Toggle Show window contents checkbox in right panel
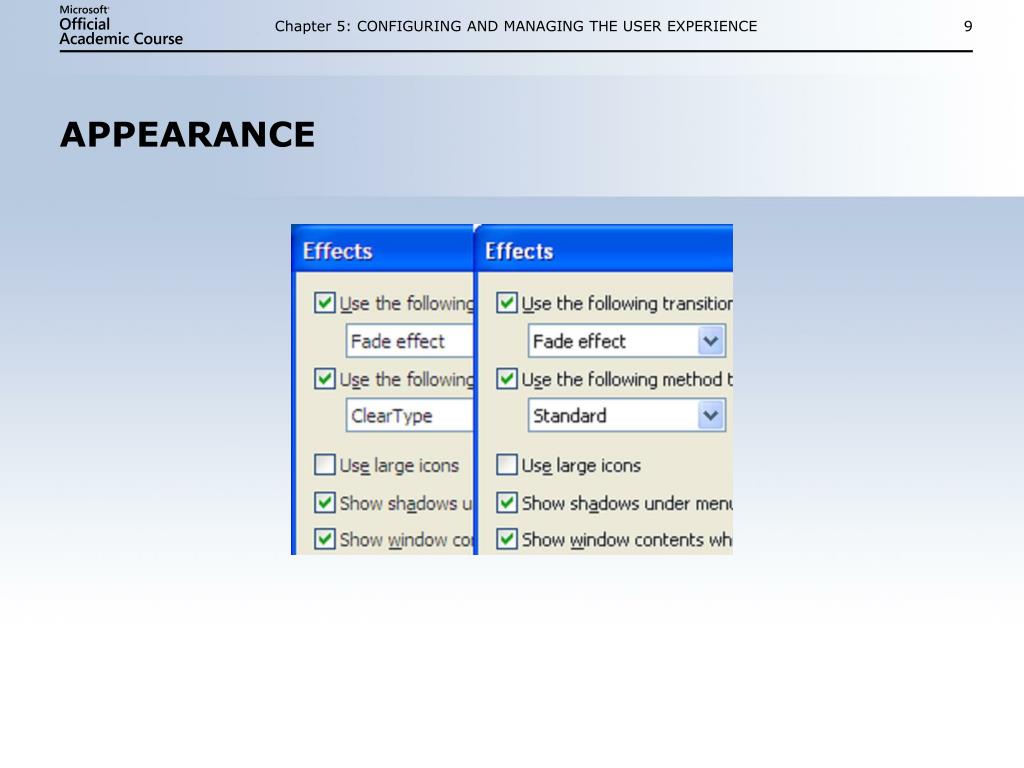Viewport: 1024px width, 768px height. click(x=507, y=539)
